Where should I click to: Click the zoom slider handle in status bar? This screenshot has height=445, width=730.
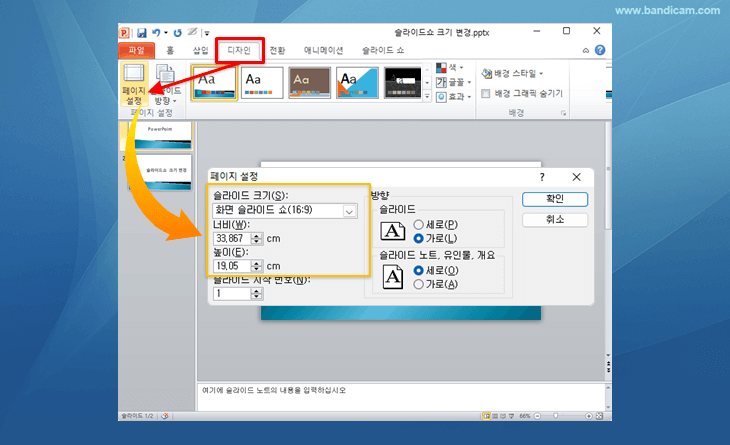(555, 416)
